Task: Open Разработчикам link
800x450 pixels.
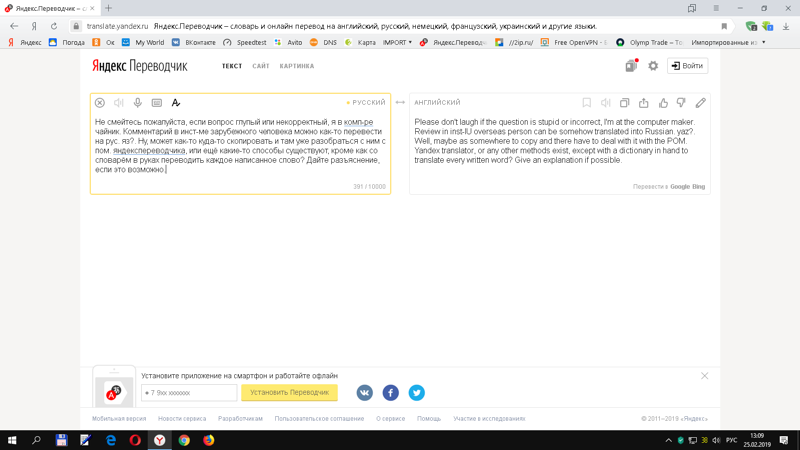Action: (x=240, y=419)
